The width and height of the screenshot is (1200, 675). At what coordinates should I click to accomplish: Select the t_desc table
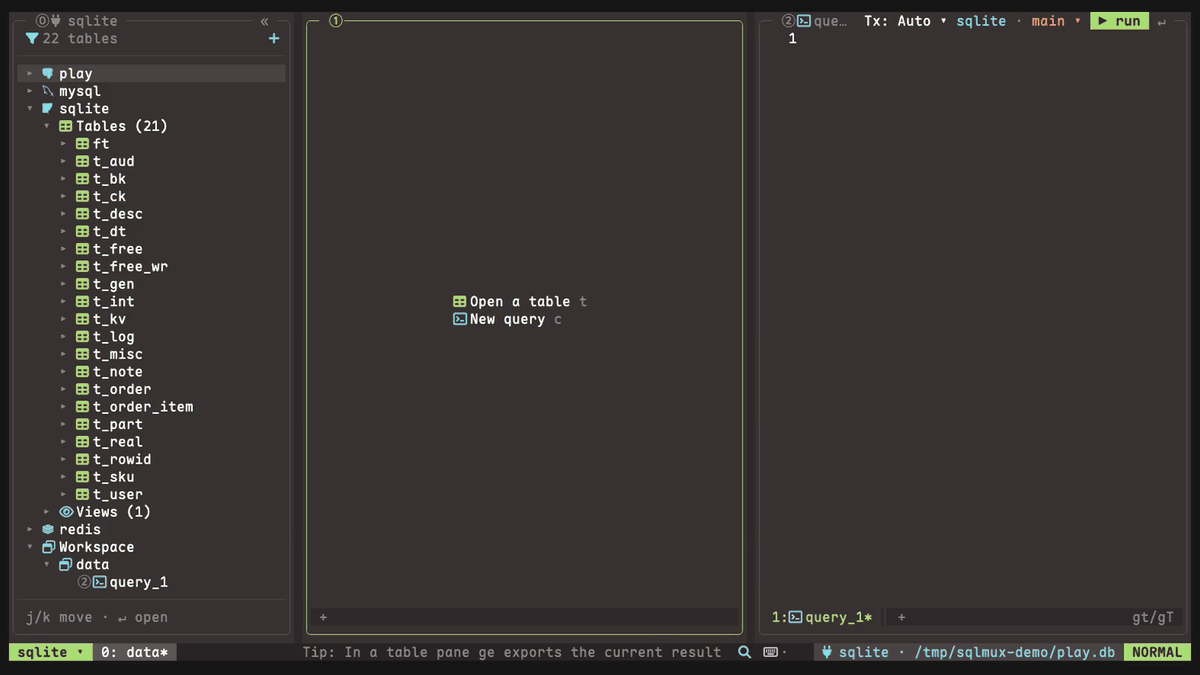tap(118, 214)
